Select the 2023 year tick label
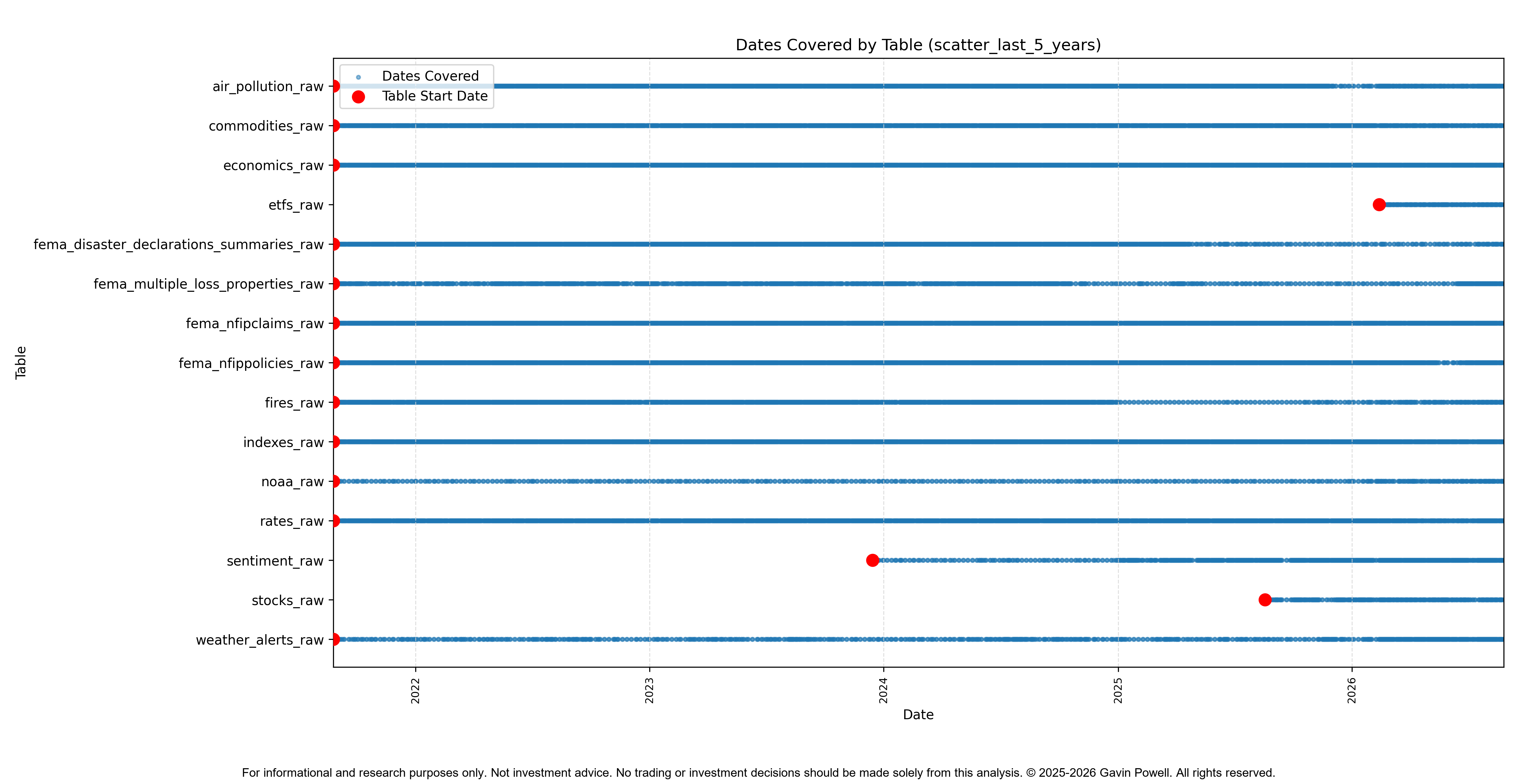Screen dimensions: 1518x784 tap(649, 690)
